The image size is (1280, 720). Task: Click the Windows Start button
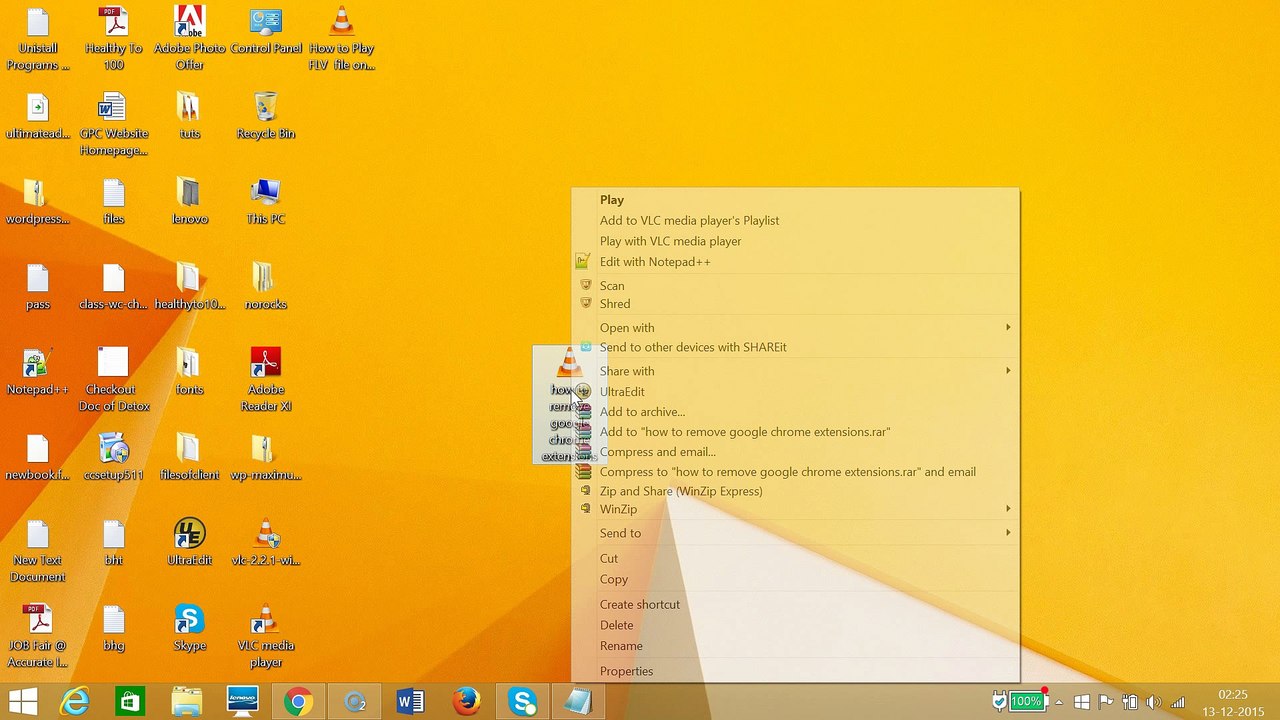pyautogui.click(x=23, y=702)
